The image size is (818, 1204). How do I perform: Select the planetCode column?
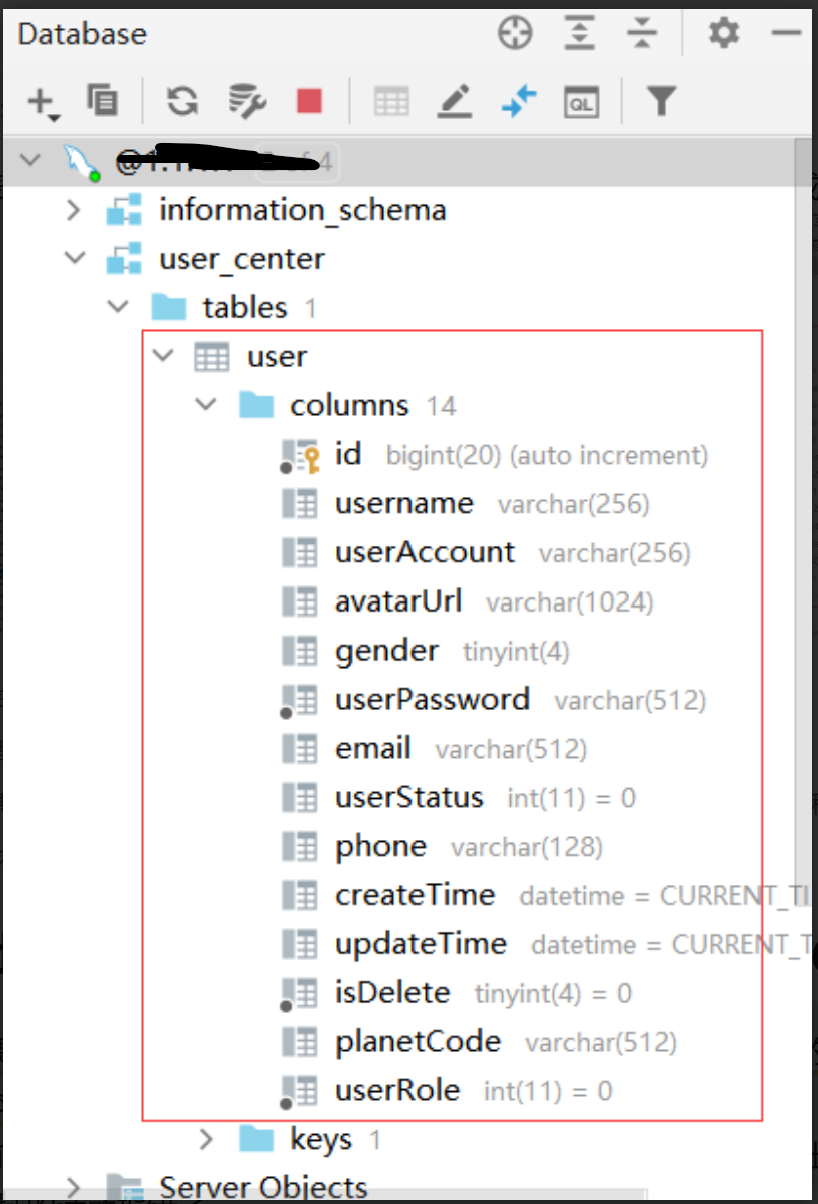417,1042
